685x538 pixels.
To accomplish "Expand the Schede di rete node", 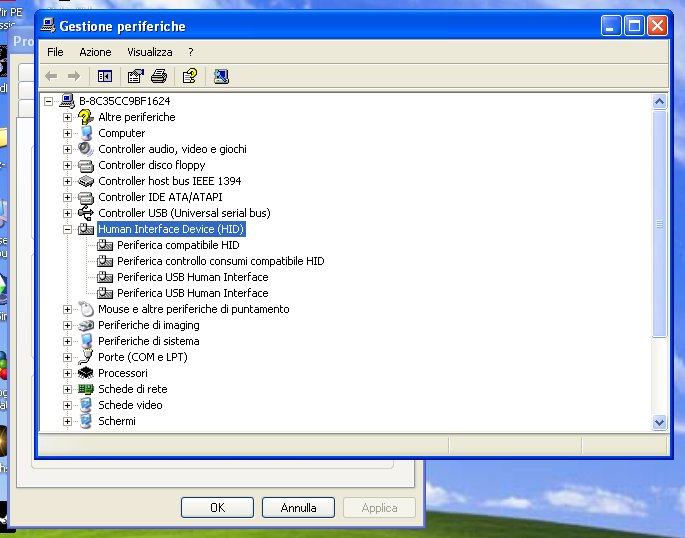I will point(68,389).
